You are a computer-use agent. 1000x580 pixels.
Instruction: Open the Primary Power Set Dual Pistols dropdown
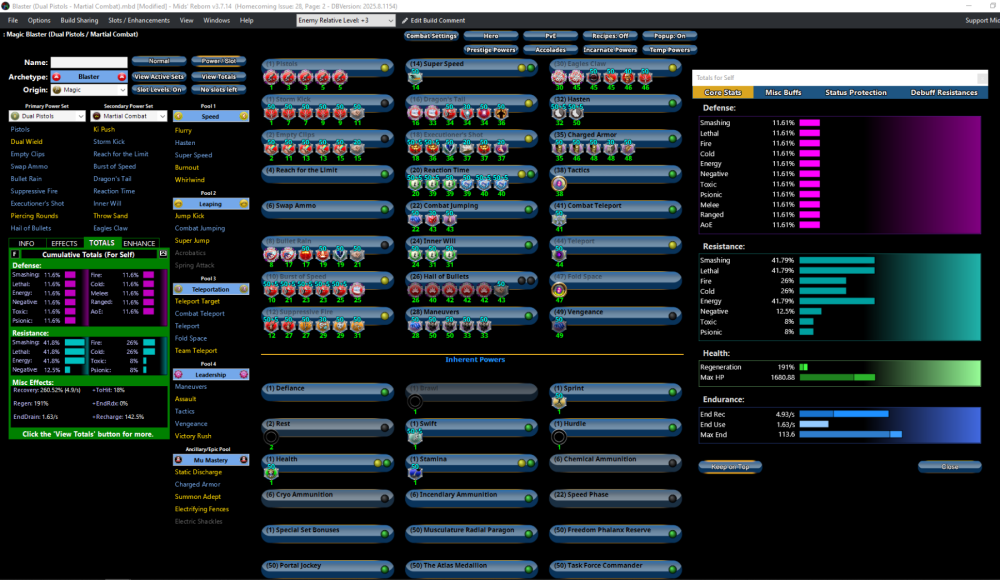47,116
